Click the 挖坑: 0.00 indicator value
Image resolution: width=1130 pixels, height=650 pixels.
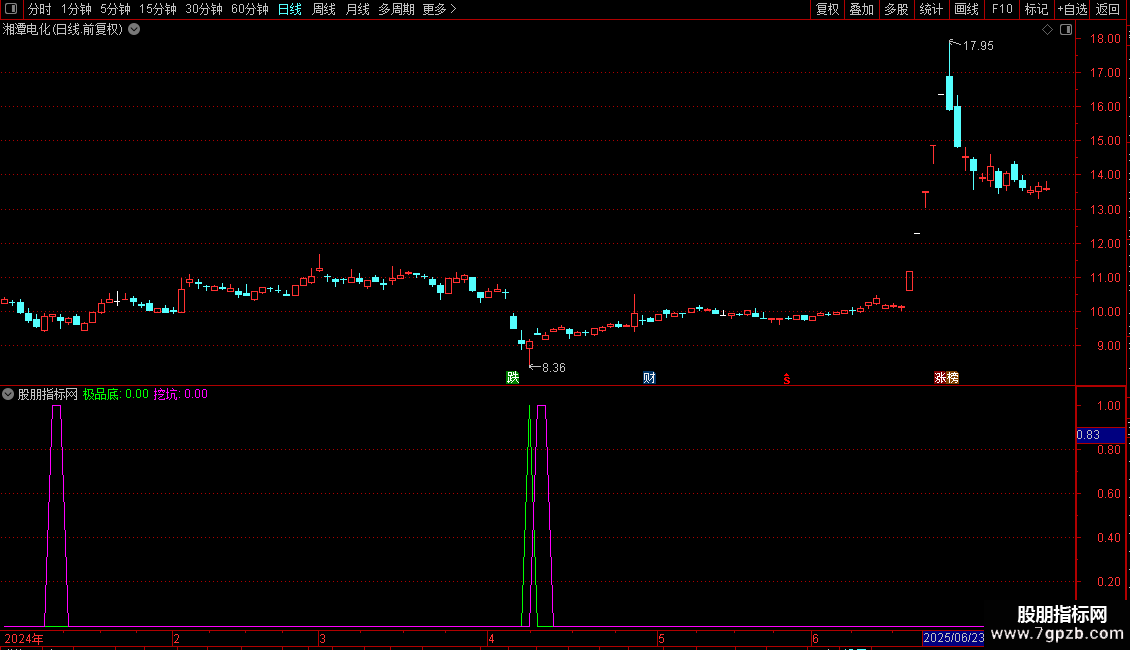[x=180, y=394]
